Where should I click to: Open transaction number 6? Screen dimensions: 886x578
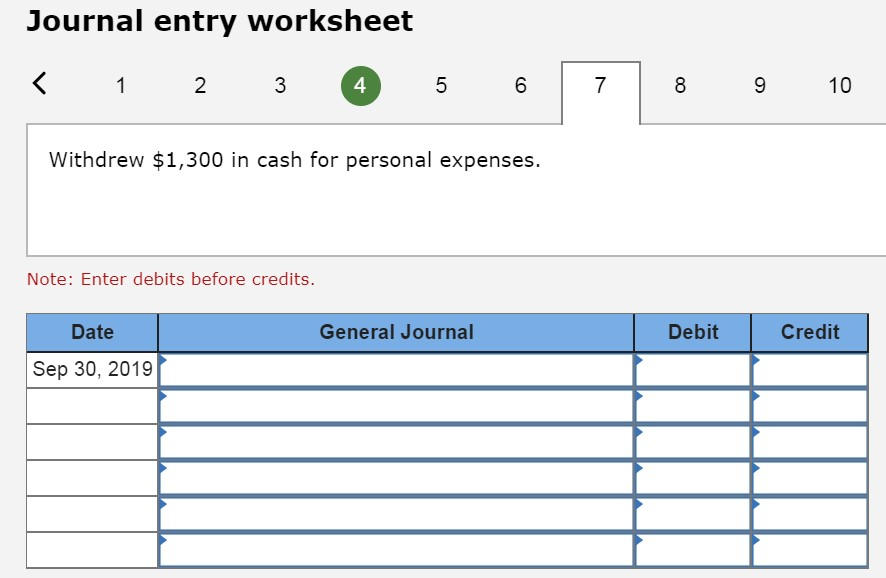tap(520, 85)
